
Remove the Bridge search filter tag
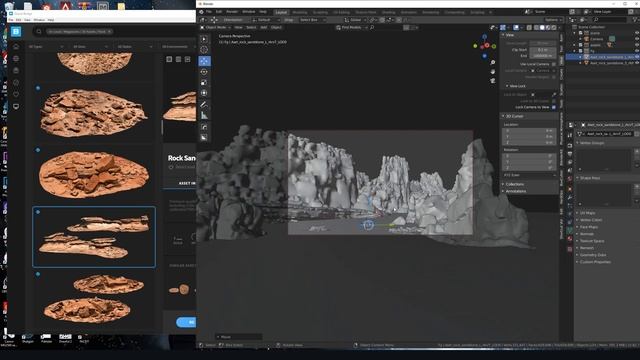[109, 31]
